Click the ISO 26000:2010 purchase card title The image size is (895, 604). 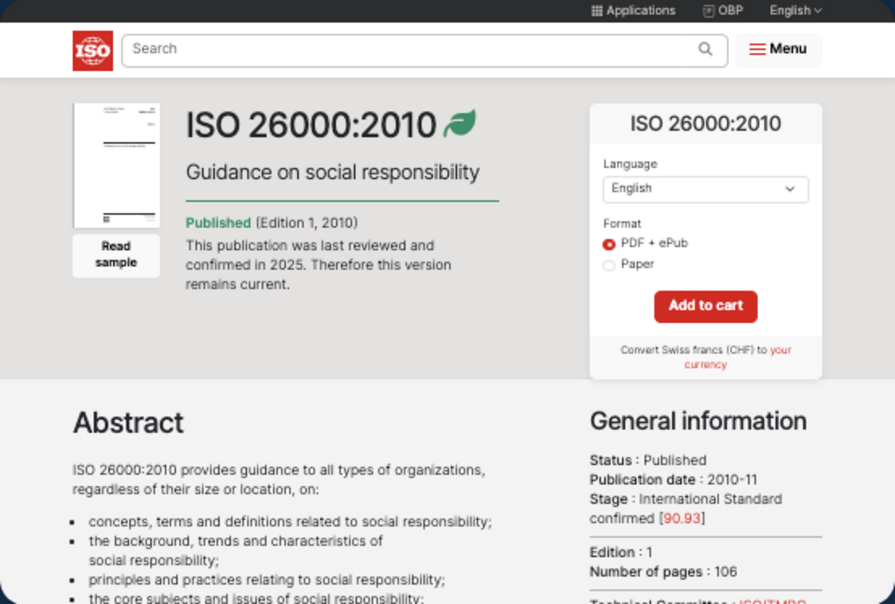(x=705, y=124)
